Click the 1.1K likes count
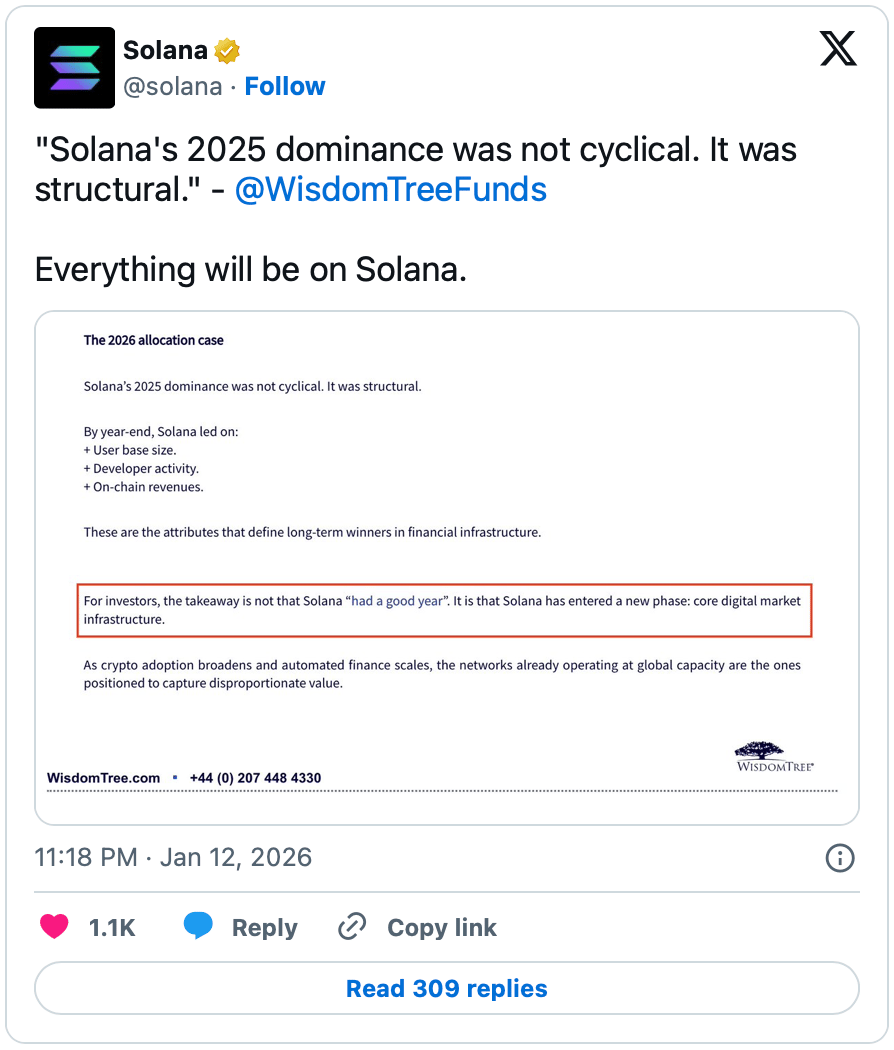This screenshot has width=894, height=1050. [112, 928]
